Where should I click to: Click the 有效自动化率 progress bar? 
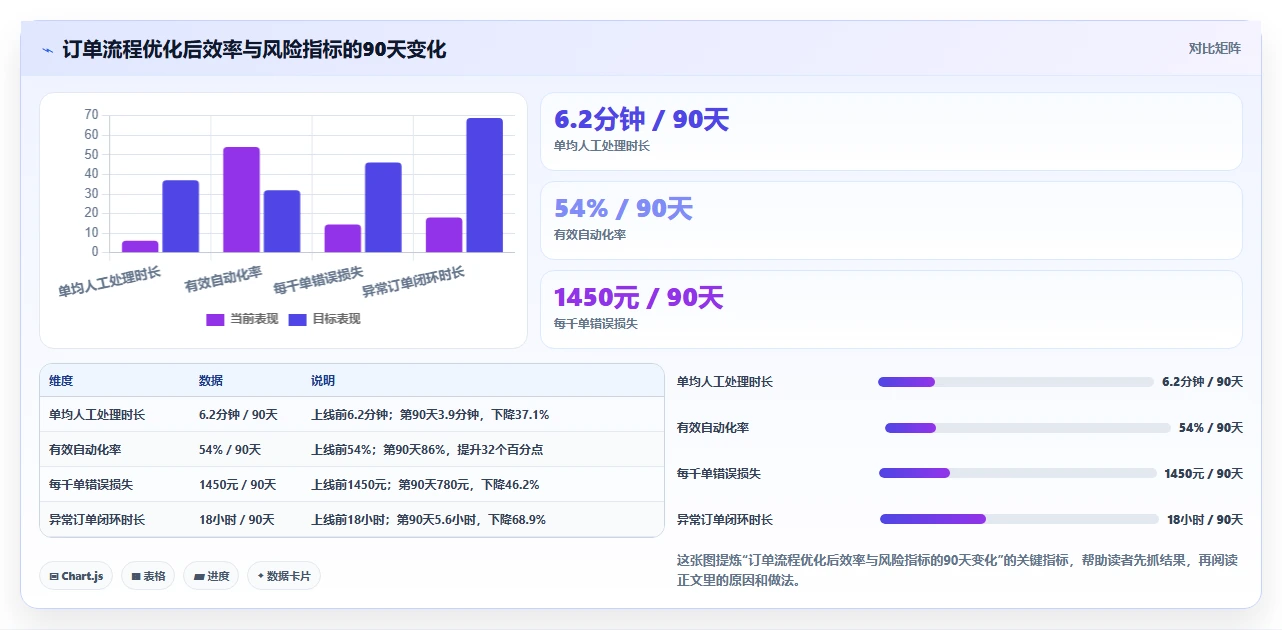[x=1028, y=428]
